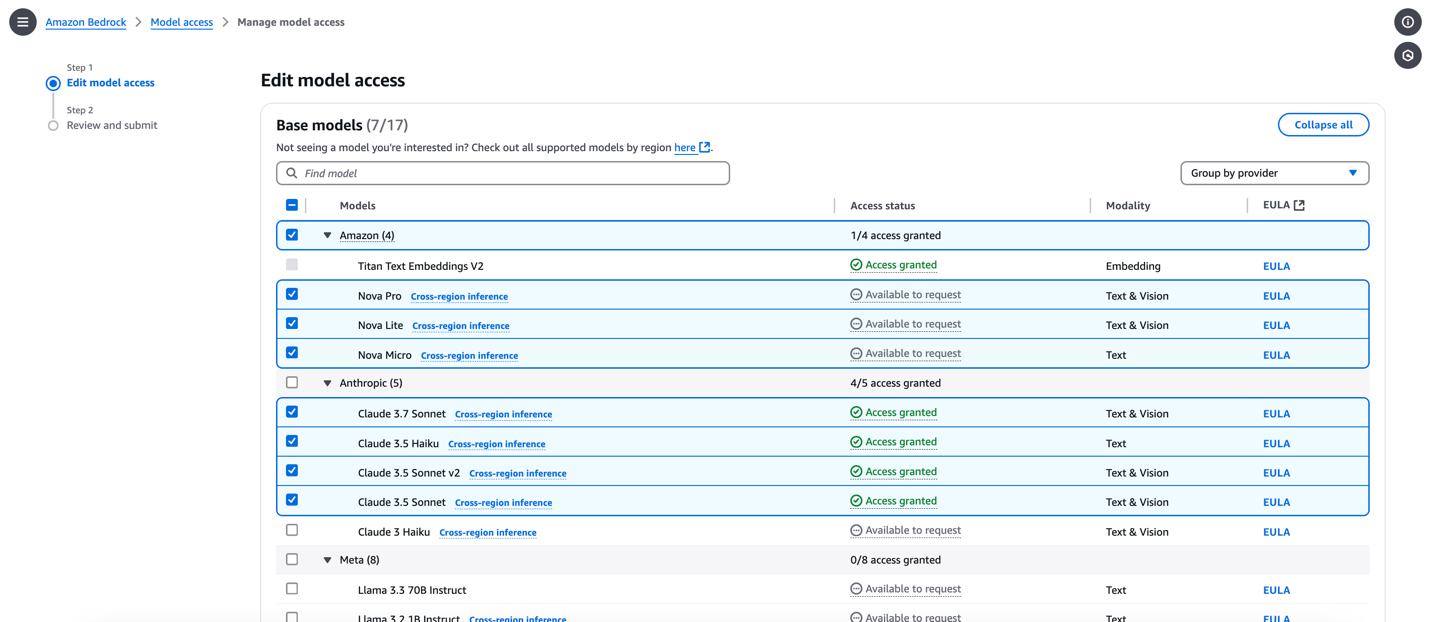Click the 'Edit model access' page heading

(333, 80)
